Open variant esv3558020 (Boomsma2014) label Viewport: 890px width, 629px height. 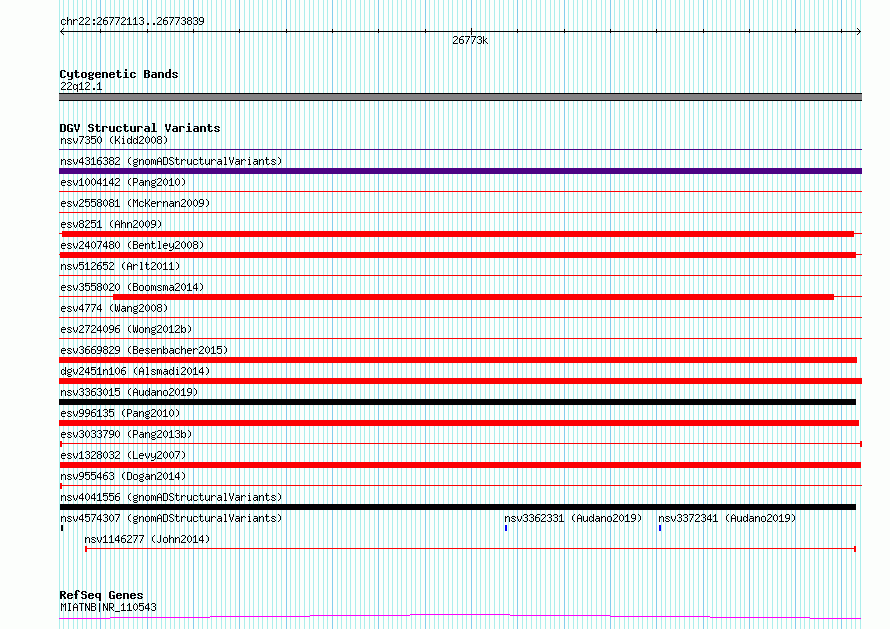pos(132,287)
